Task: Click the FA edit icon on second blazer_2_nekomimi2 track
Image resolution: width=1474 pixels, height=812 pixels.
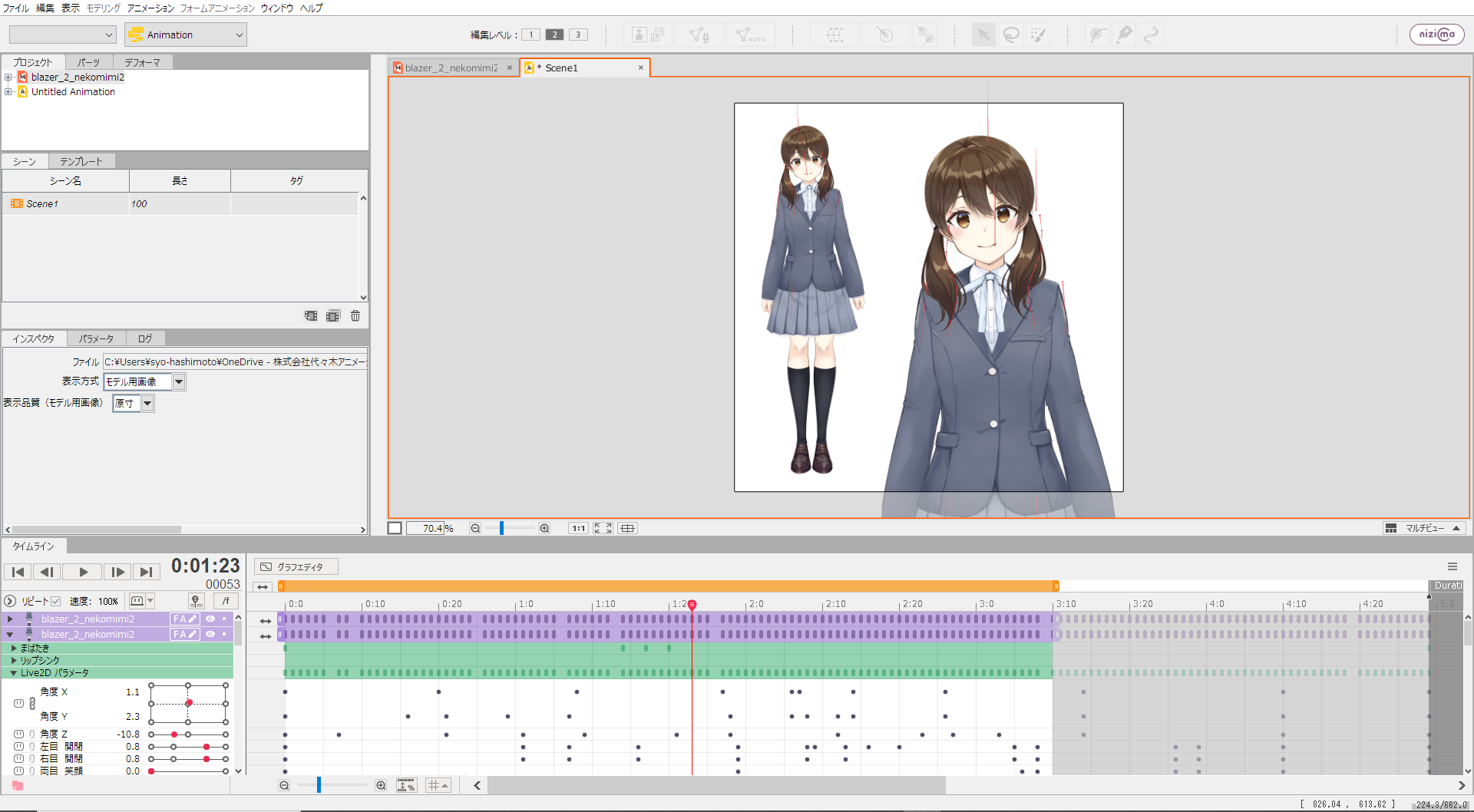Action: point(185,635)
